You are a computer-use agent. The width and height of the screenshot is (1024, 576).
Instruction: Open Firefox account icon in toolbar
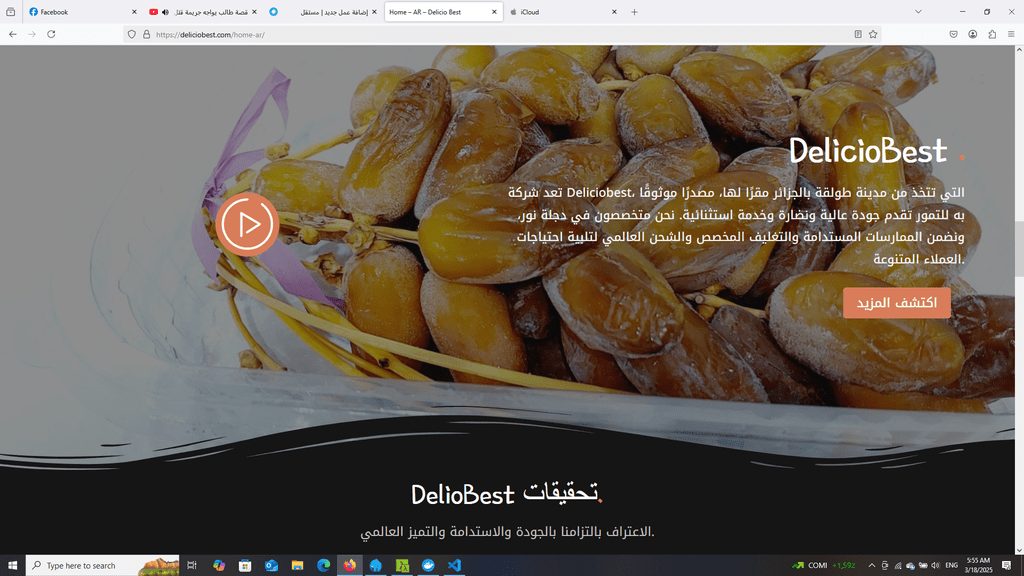pos(973,35)
